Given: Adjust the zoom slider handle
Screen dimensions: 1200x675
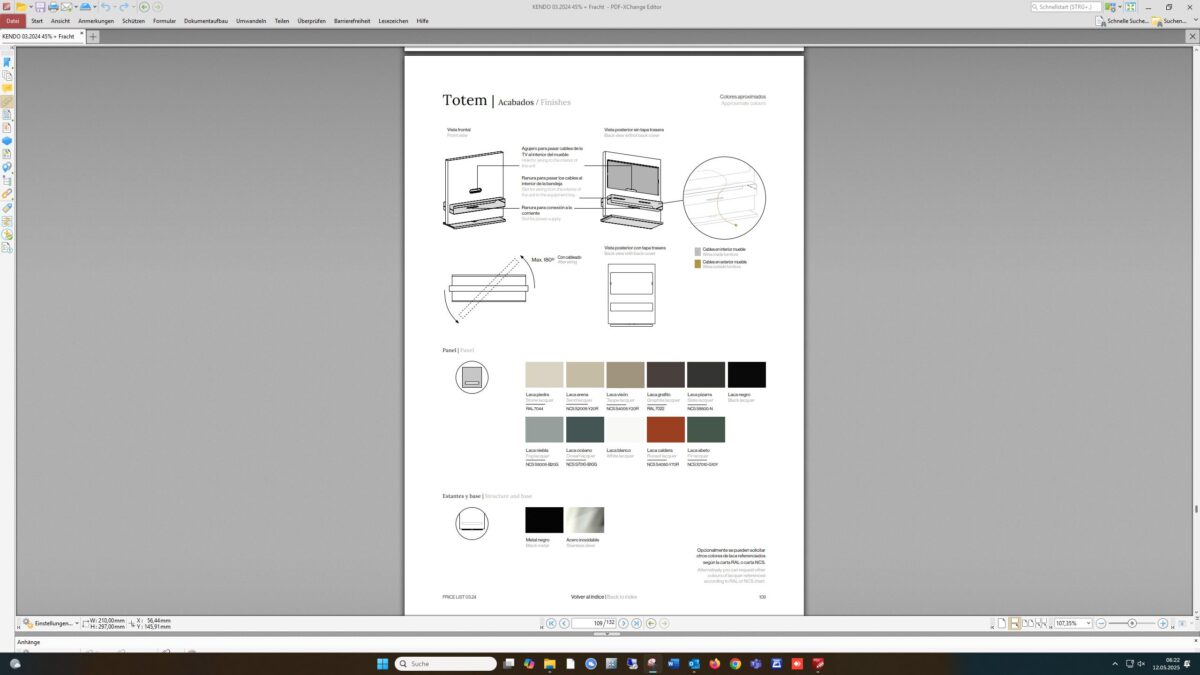Looking at the screenshot, I should 1132,623.
